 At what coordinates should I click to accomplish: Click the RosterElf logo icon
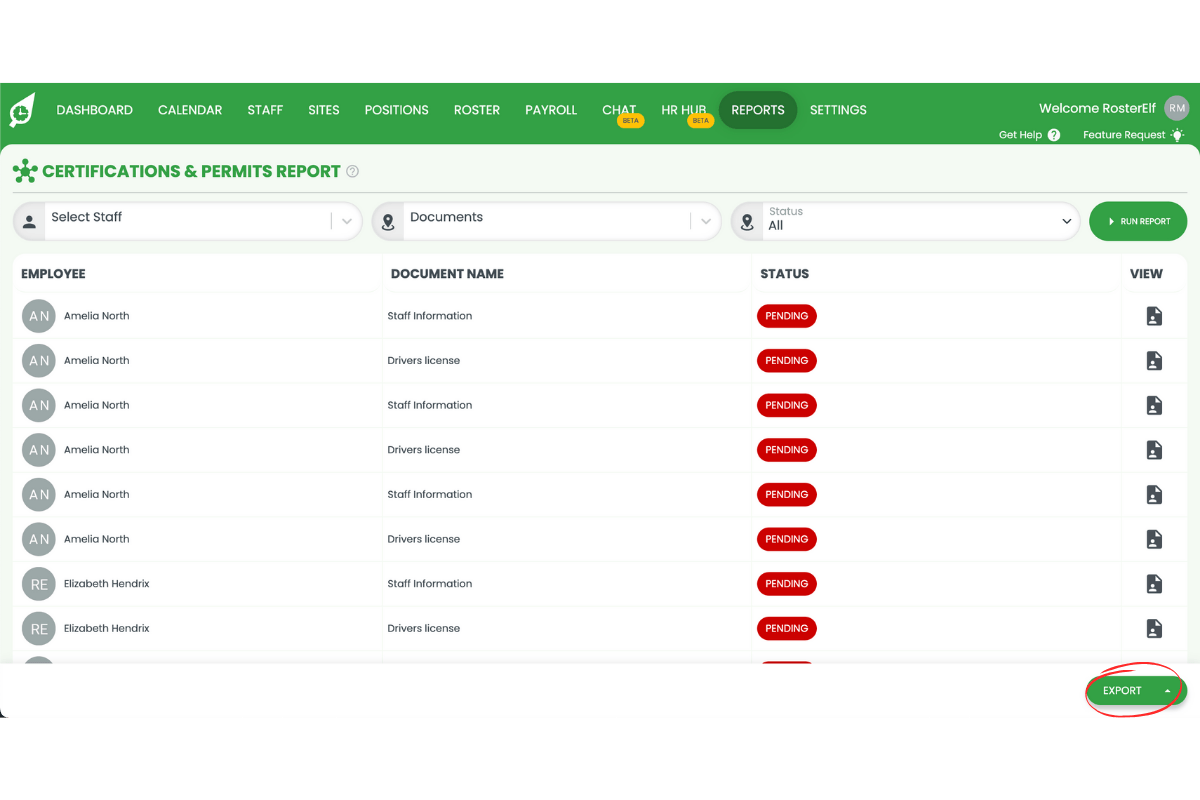(x=20, y=110)
